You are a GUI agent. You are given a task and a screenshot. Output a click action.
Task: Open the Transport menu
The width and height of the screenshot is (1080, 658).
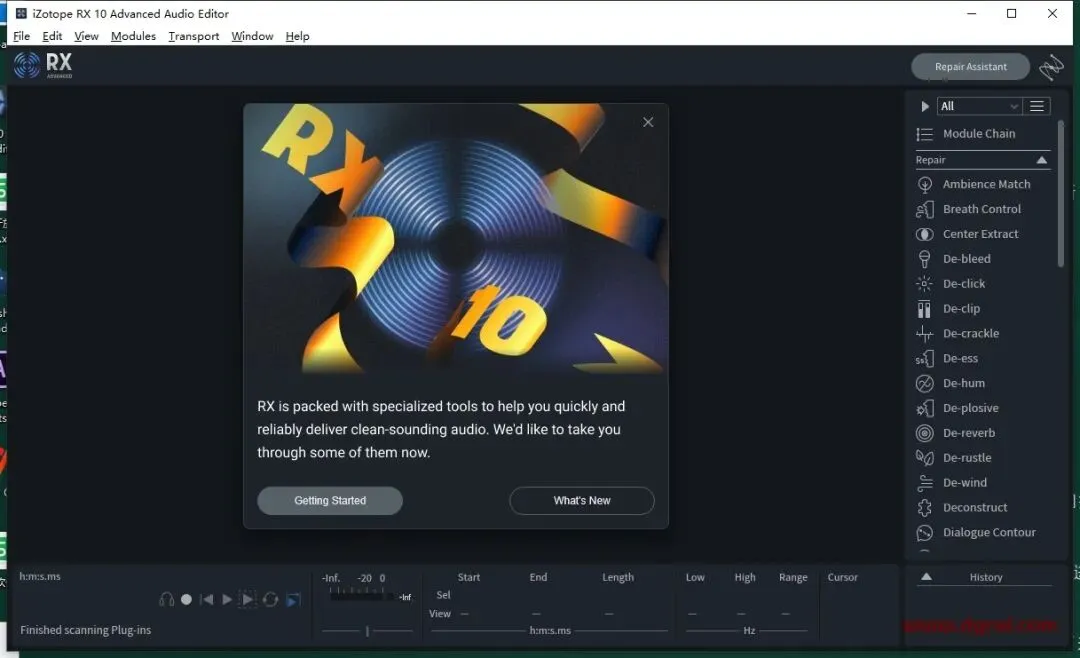194,36
